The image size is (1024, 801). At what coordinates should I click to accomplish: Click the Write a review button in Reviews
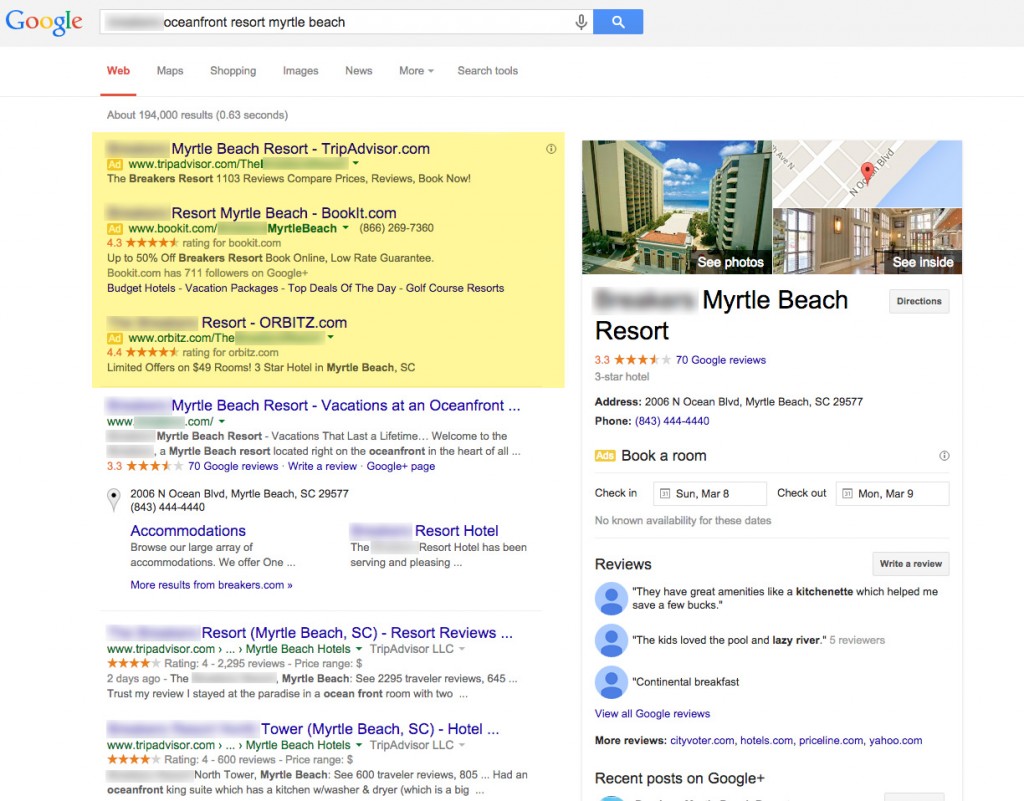pyautogui.click(x=910, y=563)
